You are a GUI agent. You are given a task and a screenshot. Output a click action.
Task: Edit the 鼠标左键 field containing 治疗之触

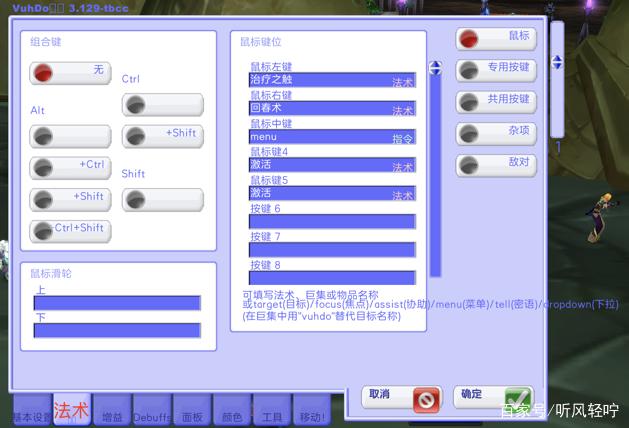click(332, 80)
